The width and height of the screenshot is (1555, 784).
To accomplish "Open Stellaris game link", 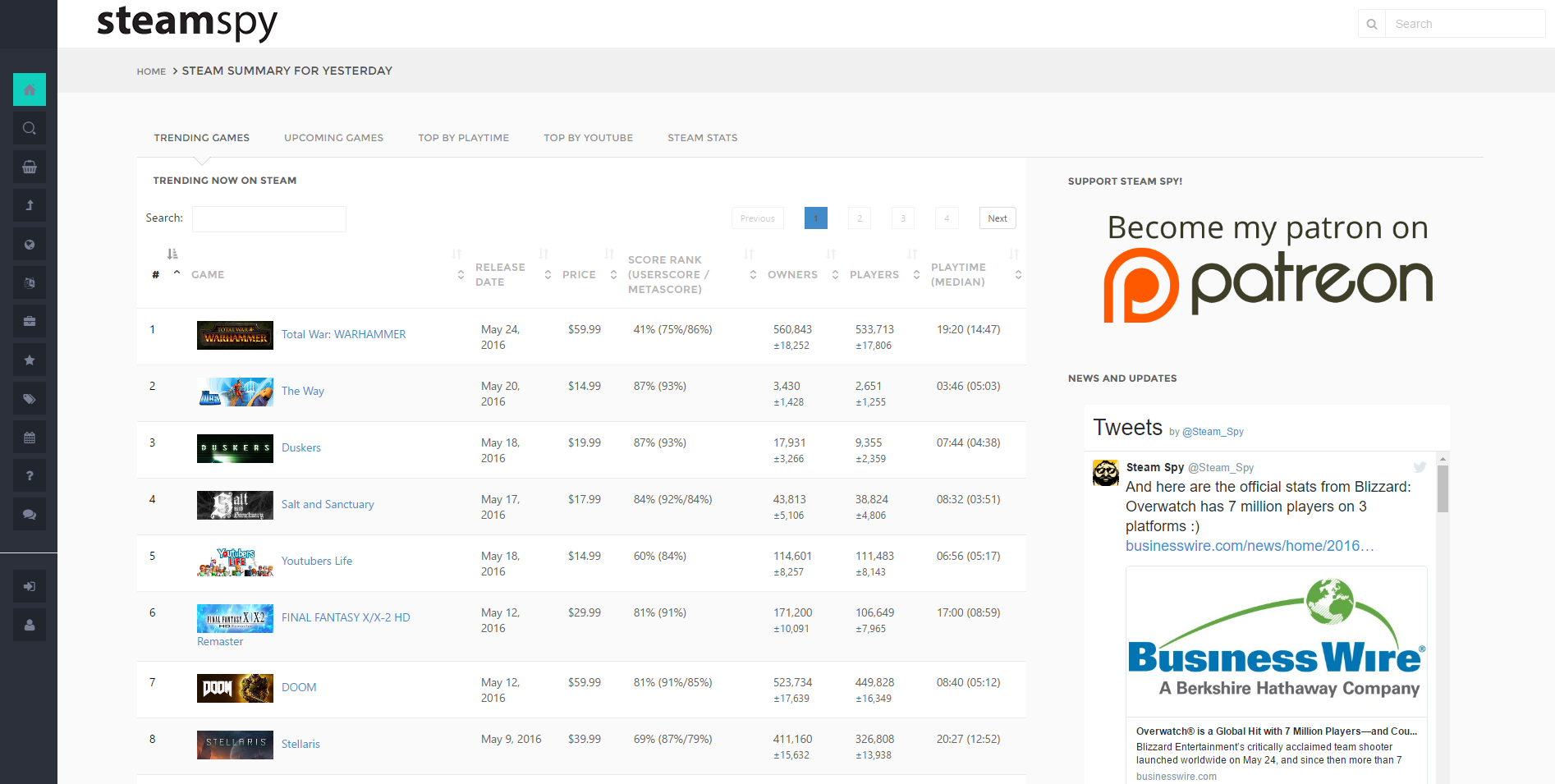I will (x=300, y=744).
